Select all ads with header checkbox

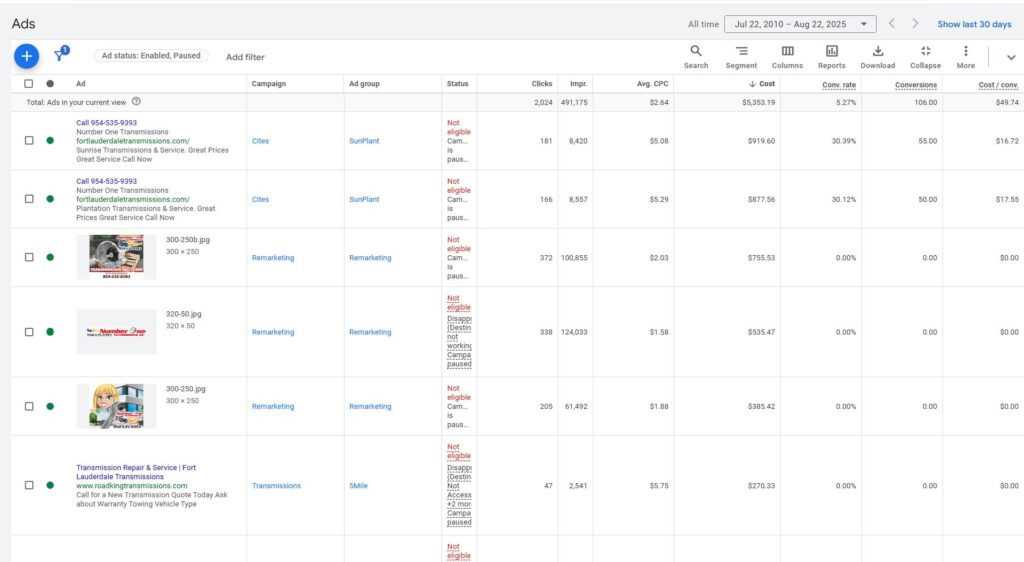click(29, 84)
